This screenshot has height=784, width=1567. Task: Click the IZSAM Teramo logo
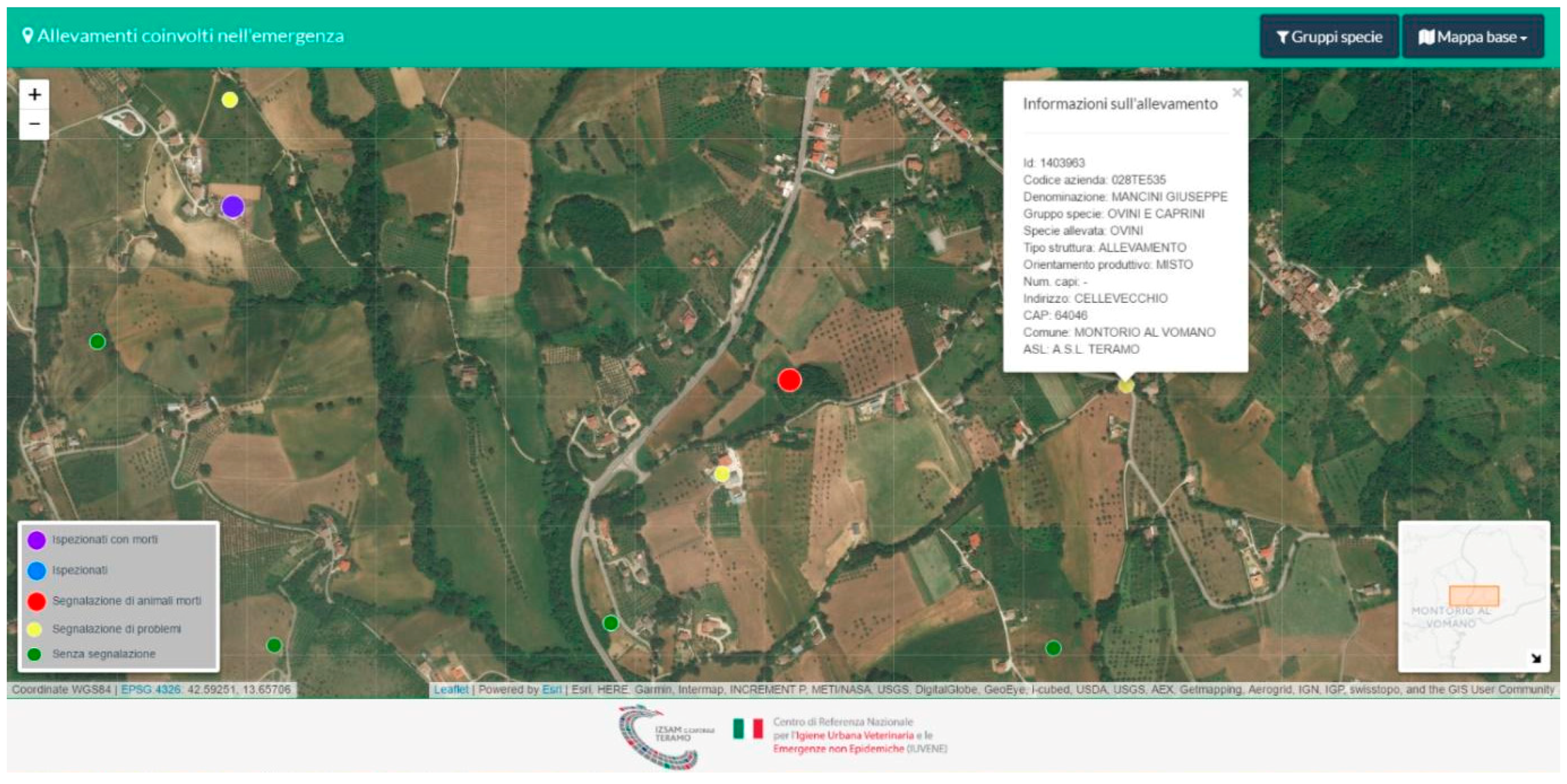[666, 737]
